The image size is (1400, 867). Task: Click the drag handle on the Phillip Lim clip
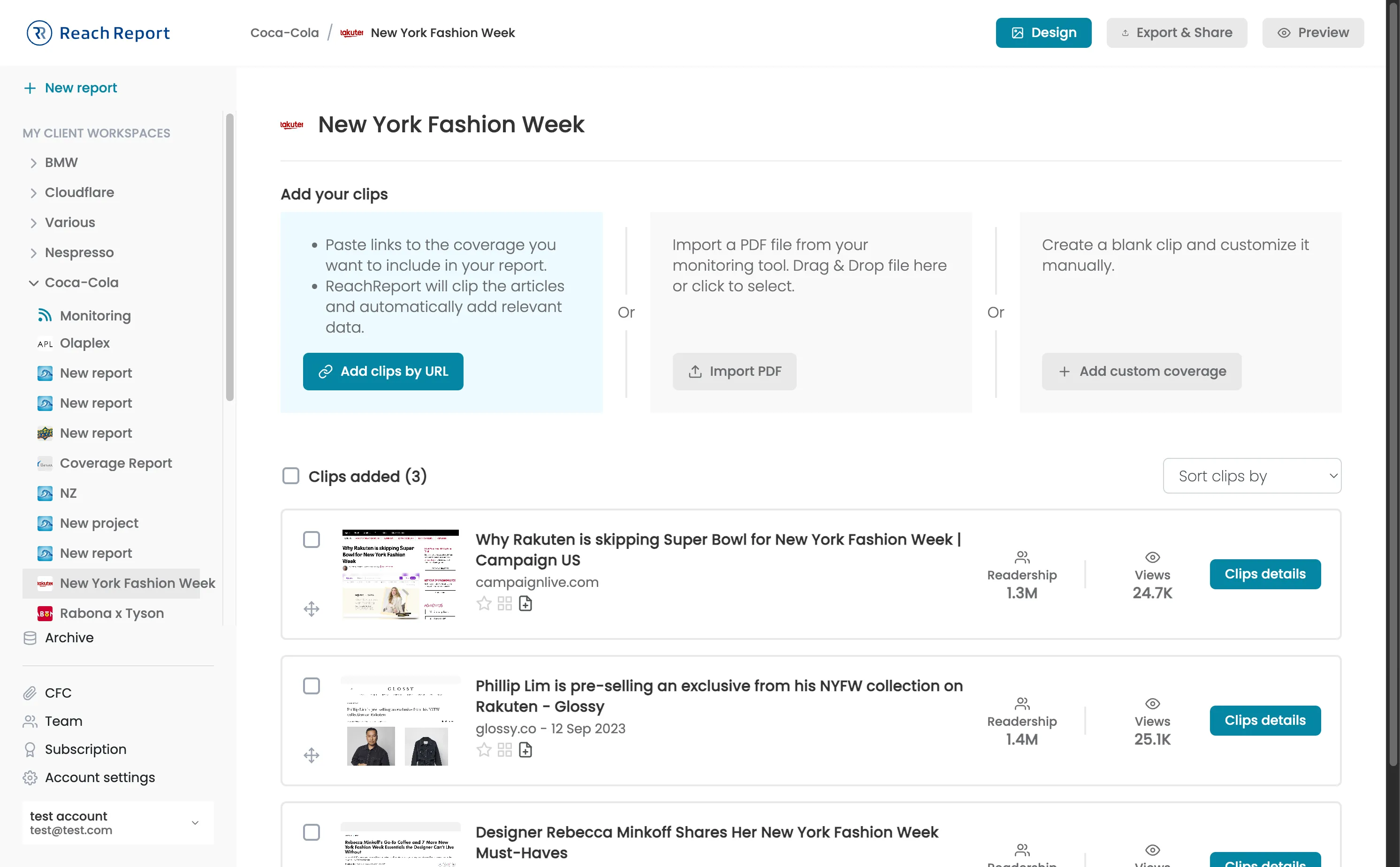point(312,755)
